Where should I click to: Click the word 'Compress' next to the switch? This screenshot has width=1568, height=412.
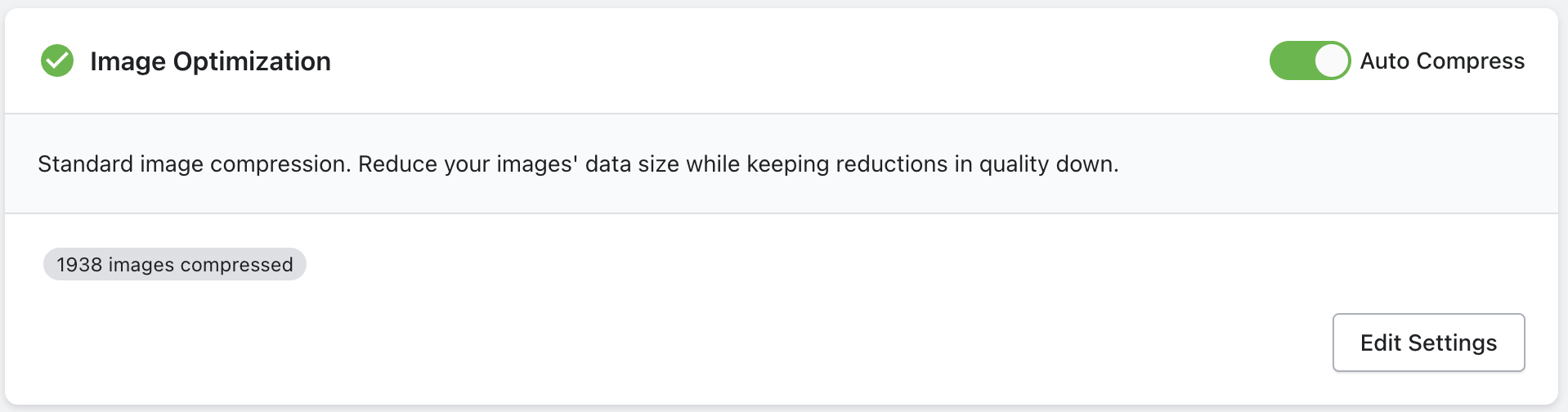[1470, 61]
